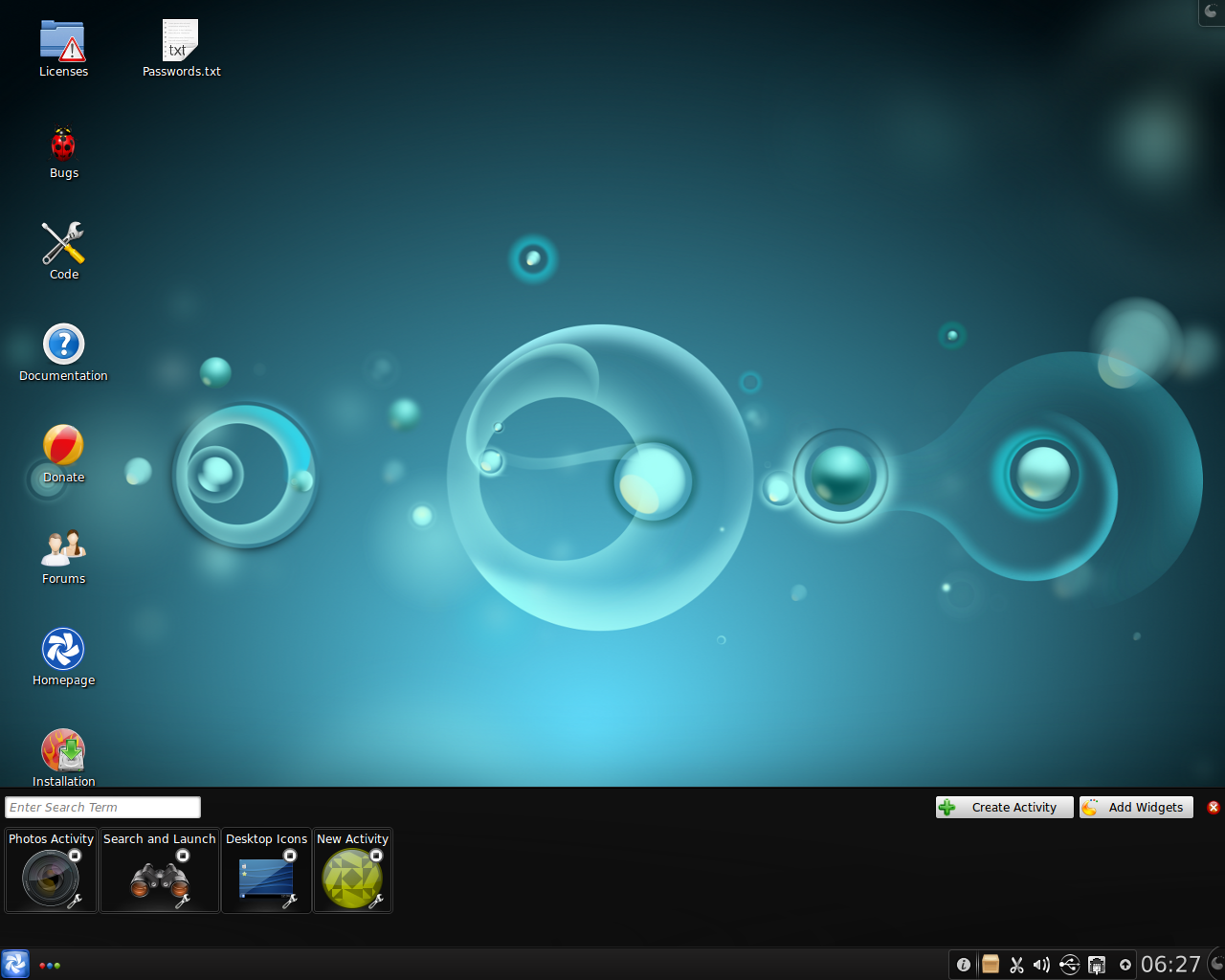Stop the Search and Launch activity
This screenshot has width=1225, height=980.
(183, 856)
